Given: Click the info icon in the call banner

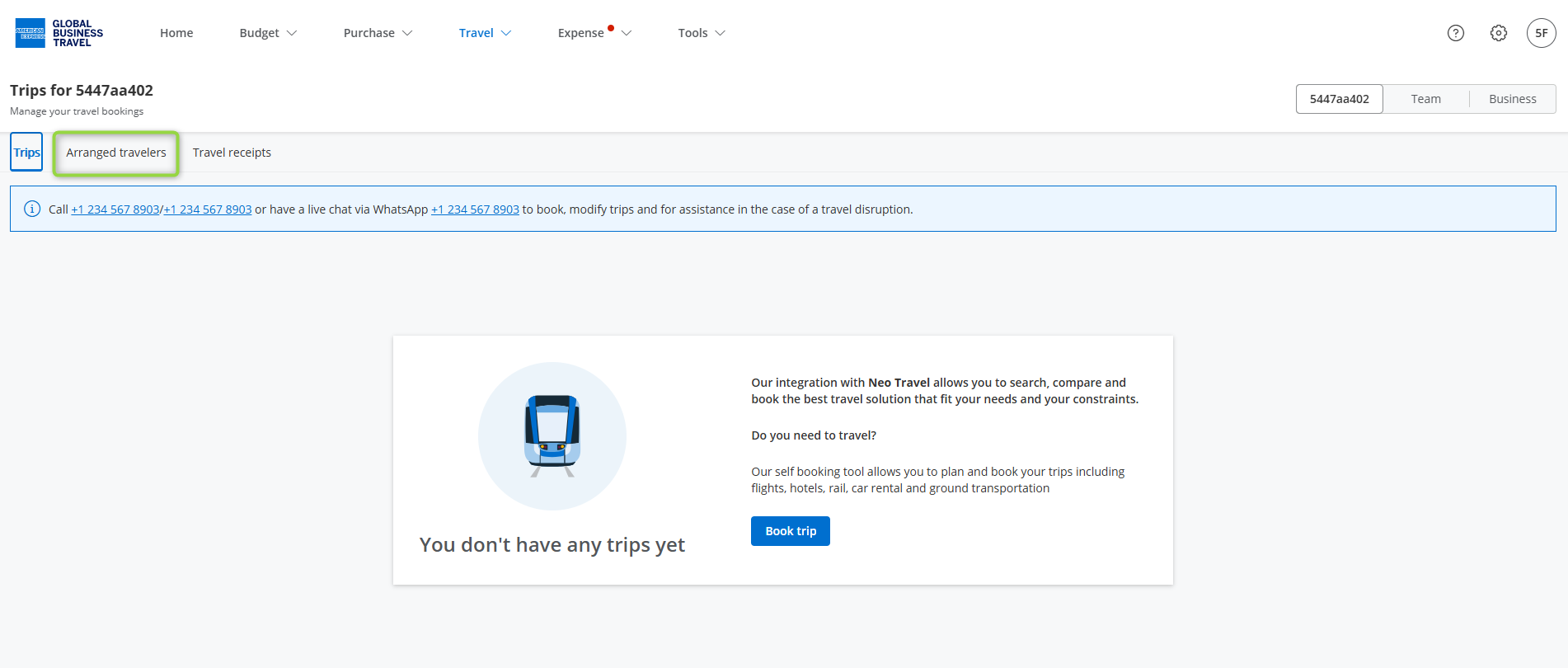Looking at the screenshot, I should click(x=32, y=209).
